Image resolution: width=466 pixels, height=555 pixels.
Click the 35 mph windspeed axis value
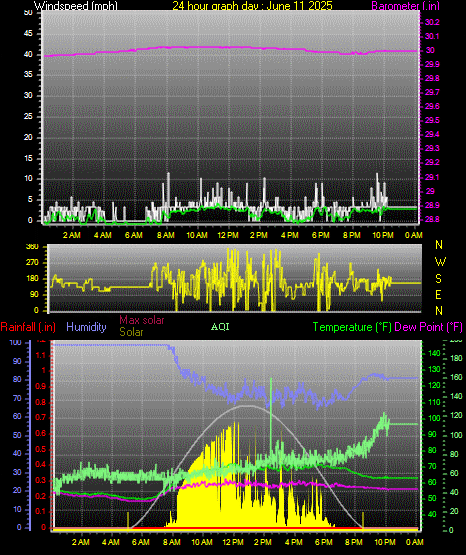(28, 75)
